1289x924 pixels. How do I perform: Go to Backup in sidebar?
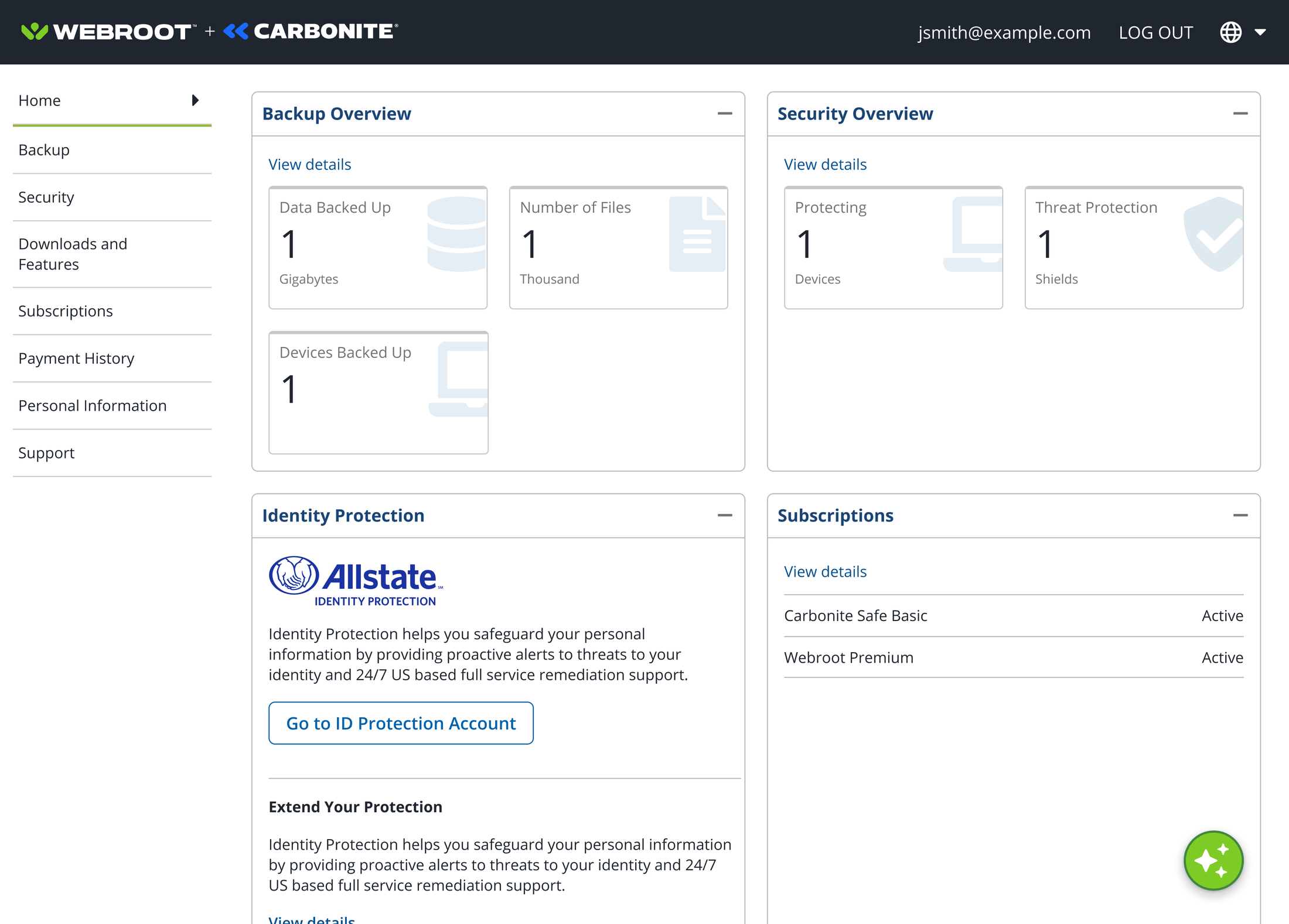tap(112, 150)
